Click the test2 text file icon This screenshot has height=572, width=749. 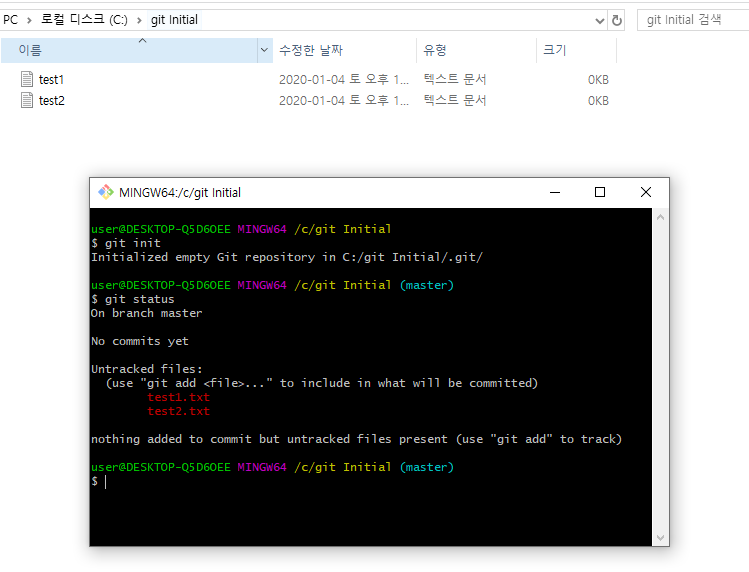coord(27,100)
